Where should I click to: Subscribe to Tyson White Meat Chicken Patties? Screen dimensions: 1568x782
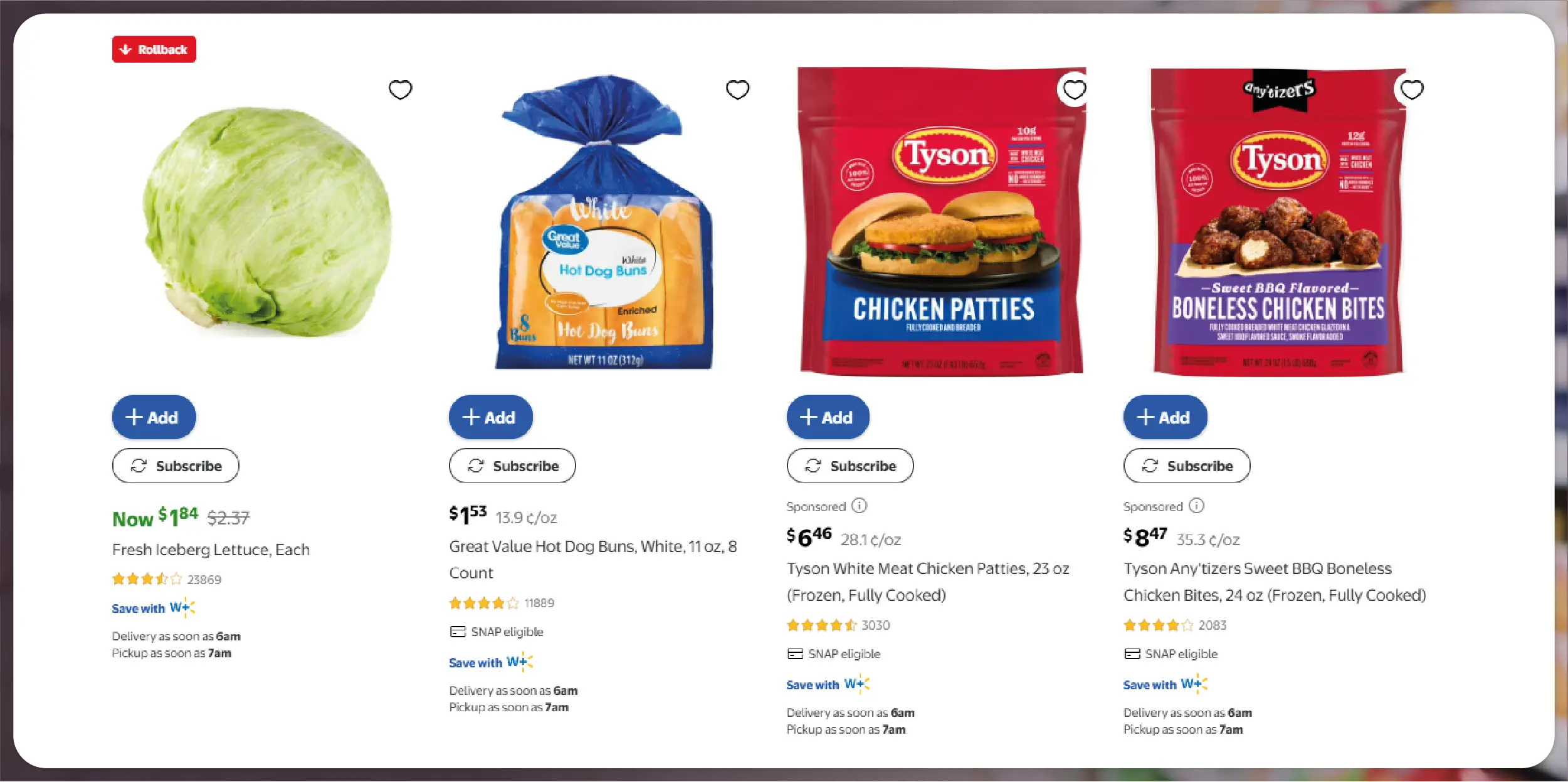tap(850, 466)
